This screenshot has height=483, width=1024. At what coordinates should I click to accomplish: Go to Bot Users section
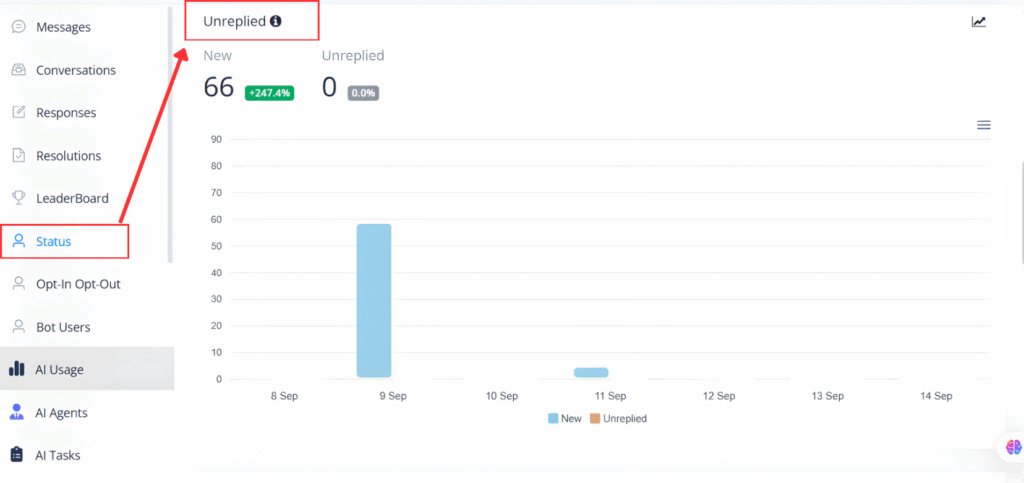pyautogui.click(x=62, y=327)
